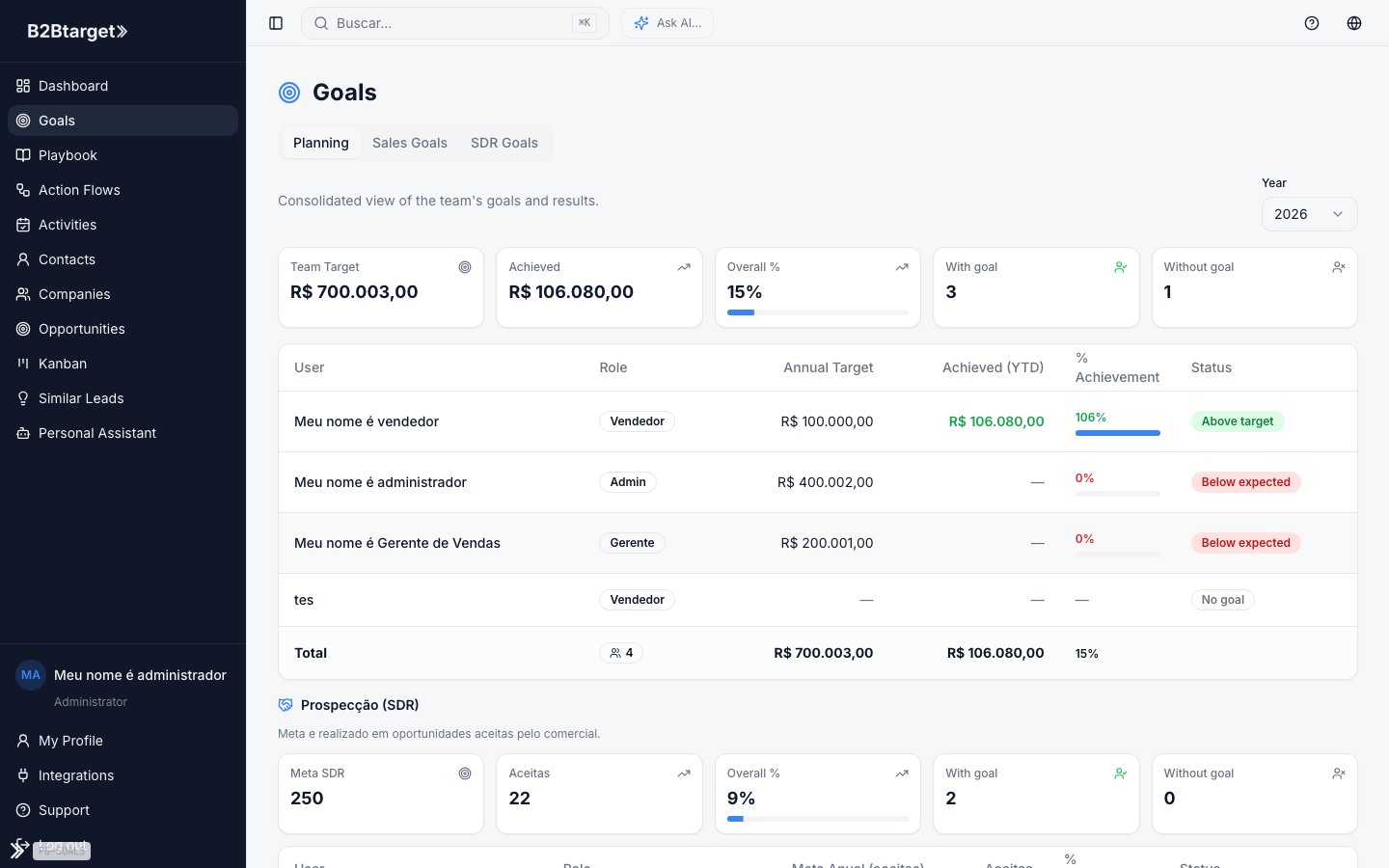Focus the Buscar search field
This screenshot has height=868, width=1389.
coord(455,23)
